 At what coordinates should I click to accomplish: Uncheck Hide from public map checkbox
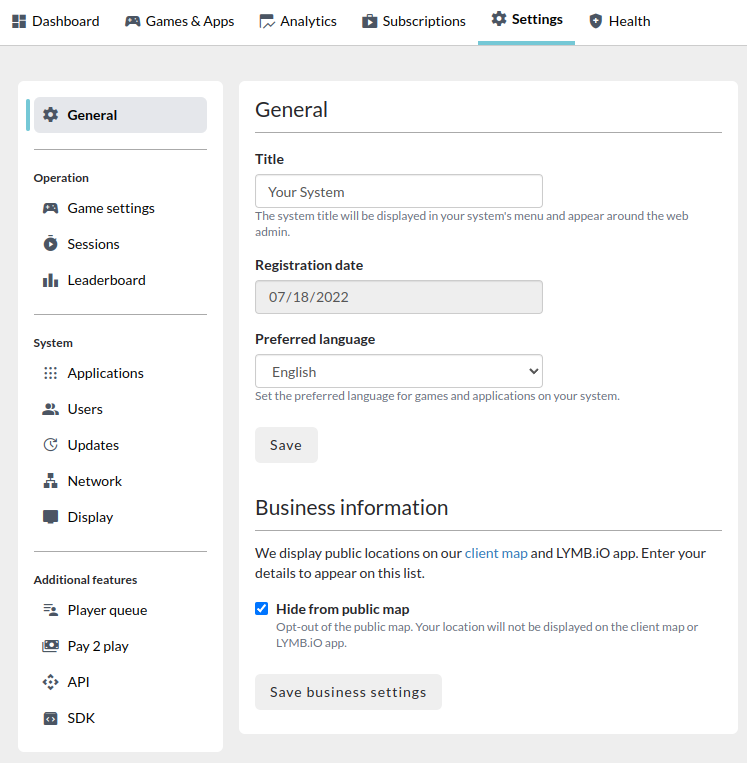tap(261, 608)
